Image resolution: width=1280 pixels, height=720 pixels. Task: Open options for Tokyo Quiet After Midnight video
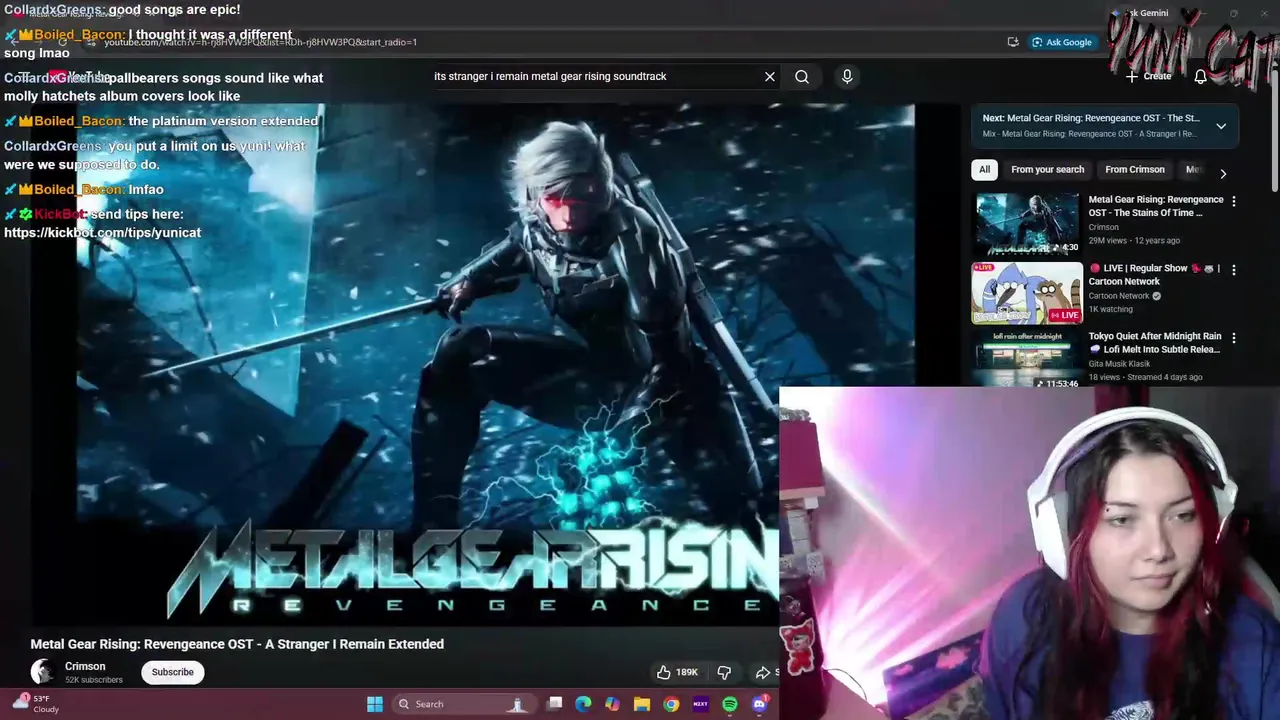[x=1233, y=338]
